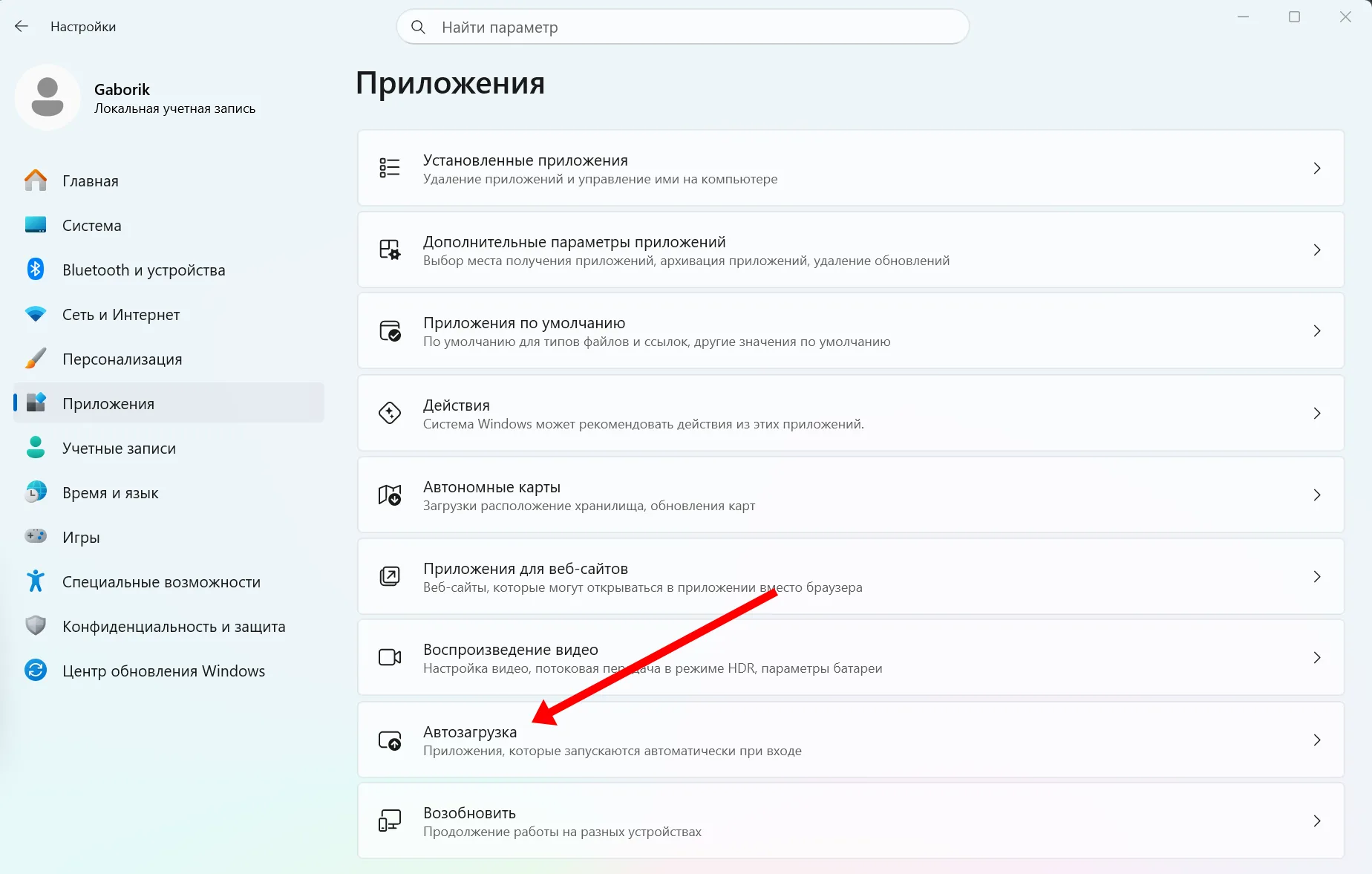The width and height of the screenshot is (1372, 874).
Task: Open the Система section
Action: pyautogui.click(x=169, y=225)
